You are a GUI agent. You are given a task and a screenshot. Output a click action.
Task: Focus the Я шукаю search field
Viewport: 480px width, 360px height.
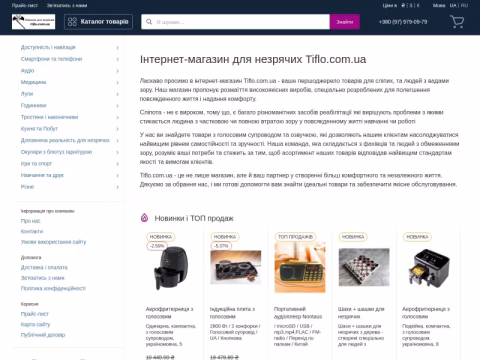235,22
